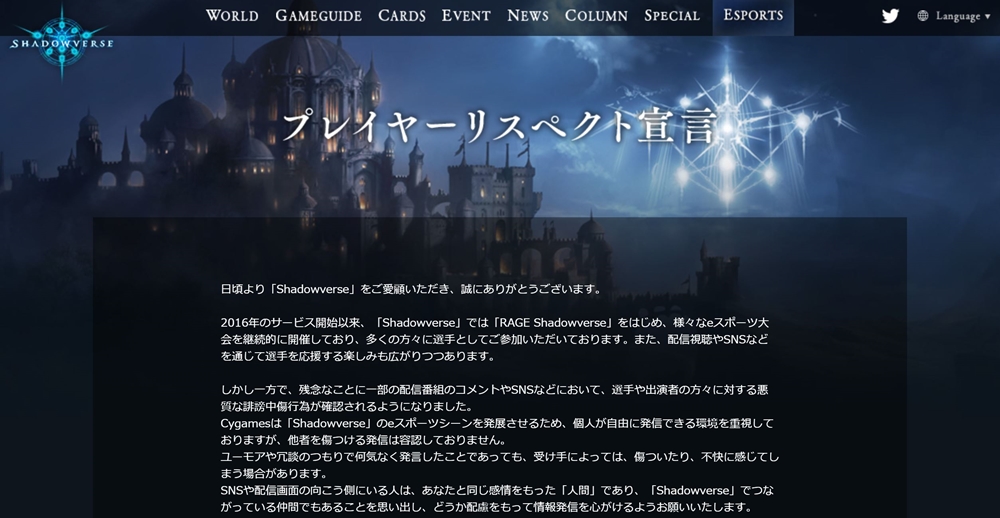Open the Twitter bird icon link
This screenshot has height=518, width=1000.
tap(890, 16)
